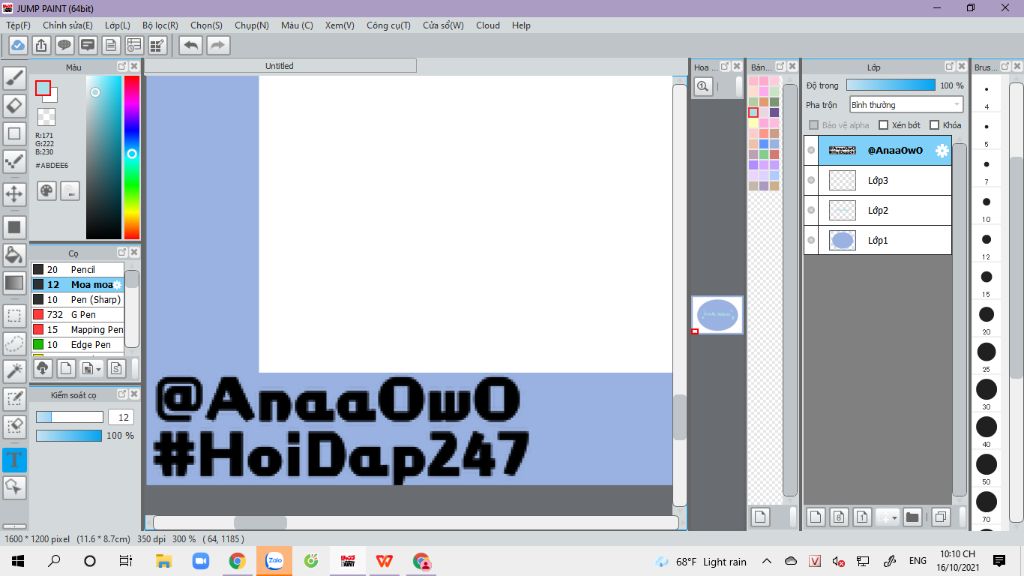Screen dimensions: 1024x576
Task: Click the Undo arrow button
Action: [191, 45]
